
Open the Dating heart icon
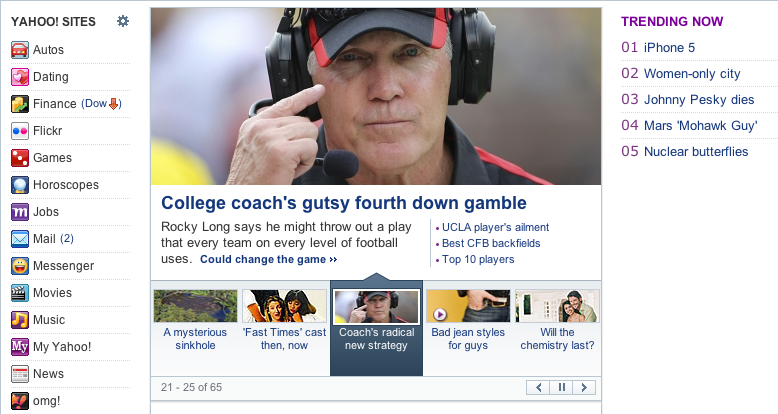[x=19, y=77]
